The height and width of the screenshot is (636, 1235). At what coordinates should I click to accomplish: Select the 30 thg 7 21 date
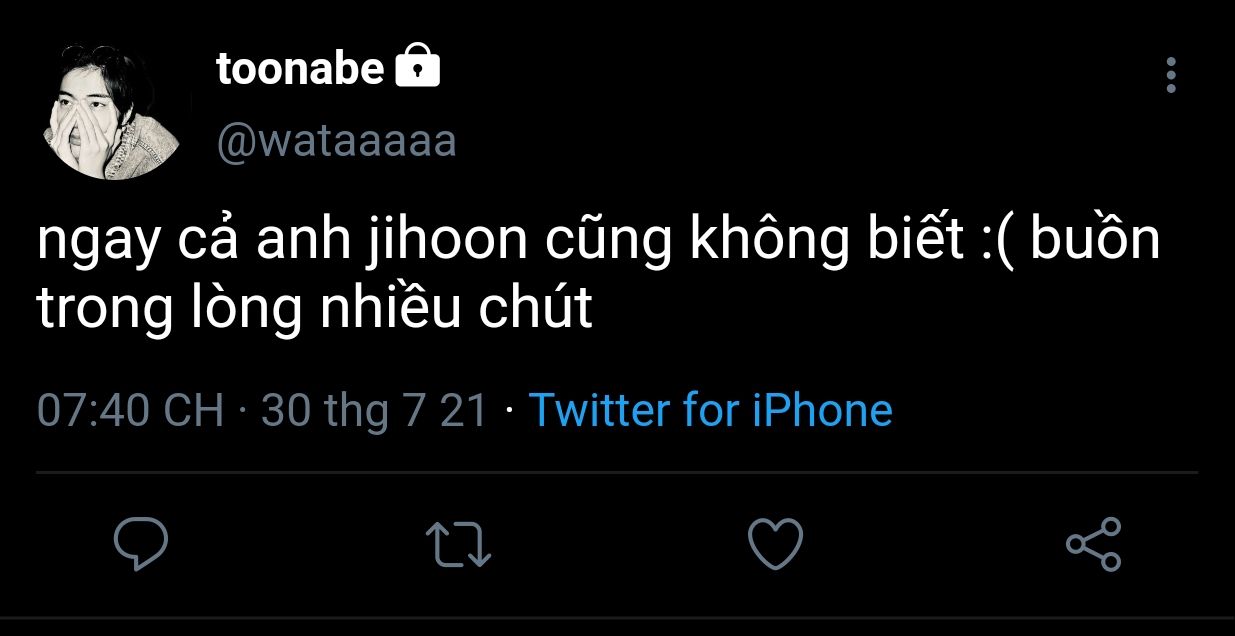[x=375, y=411]
